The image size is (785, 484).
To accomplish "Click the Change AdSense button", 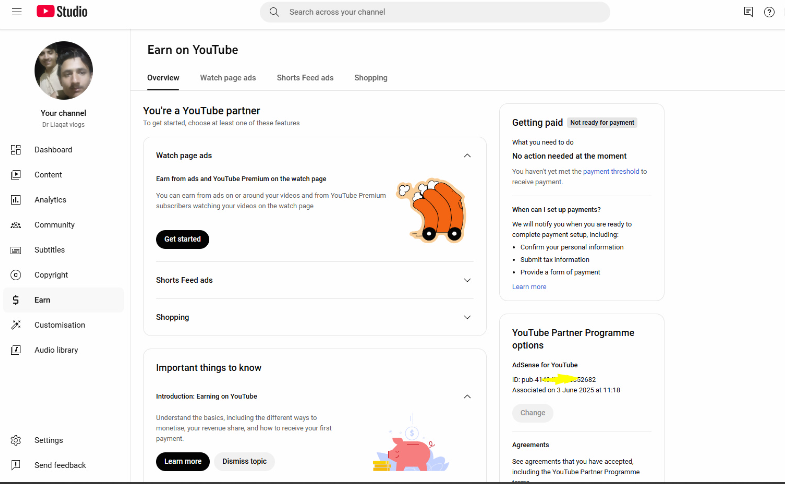I will [533, 413].
